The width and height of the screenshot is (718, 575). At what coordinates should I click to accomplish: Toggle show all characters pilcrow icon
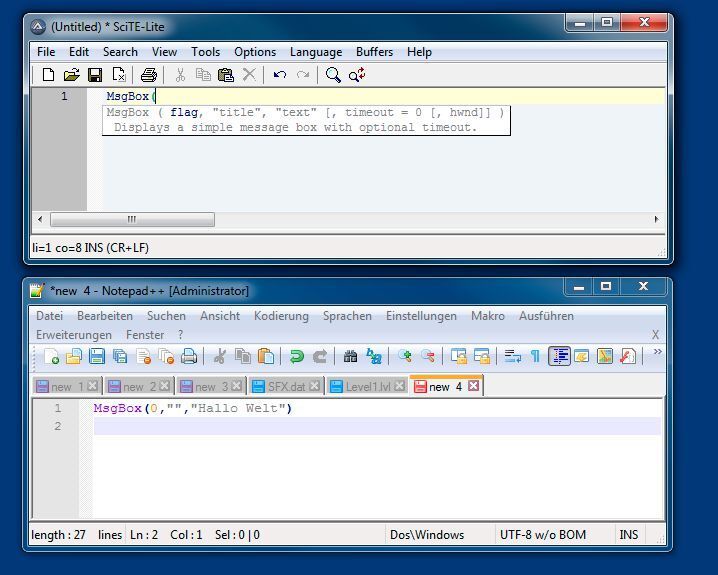coord(535,356)
